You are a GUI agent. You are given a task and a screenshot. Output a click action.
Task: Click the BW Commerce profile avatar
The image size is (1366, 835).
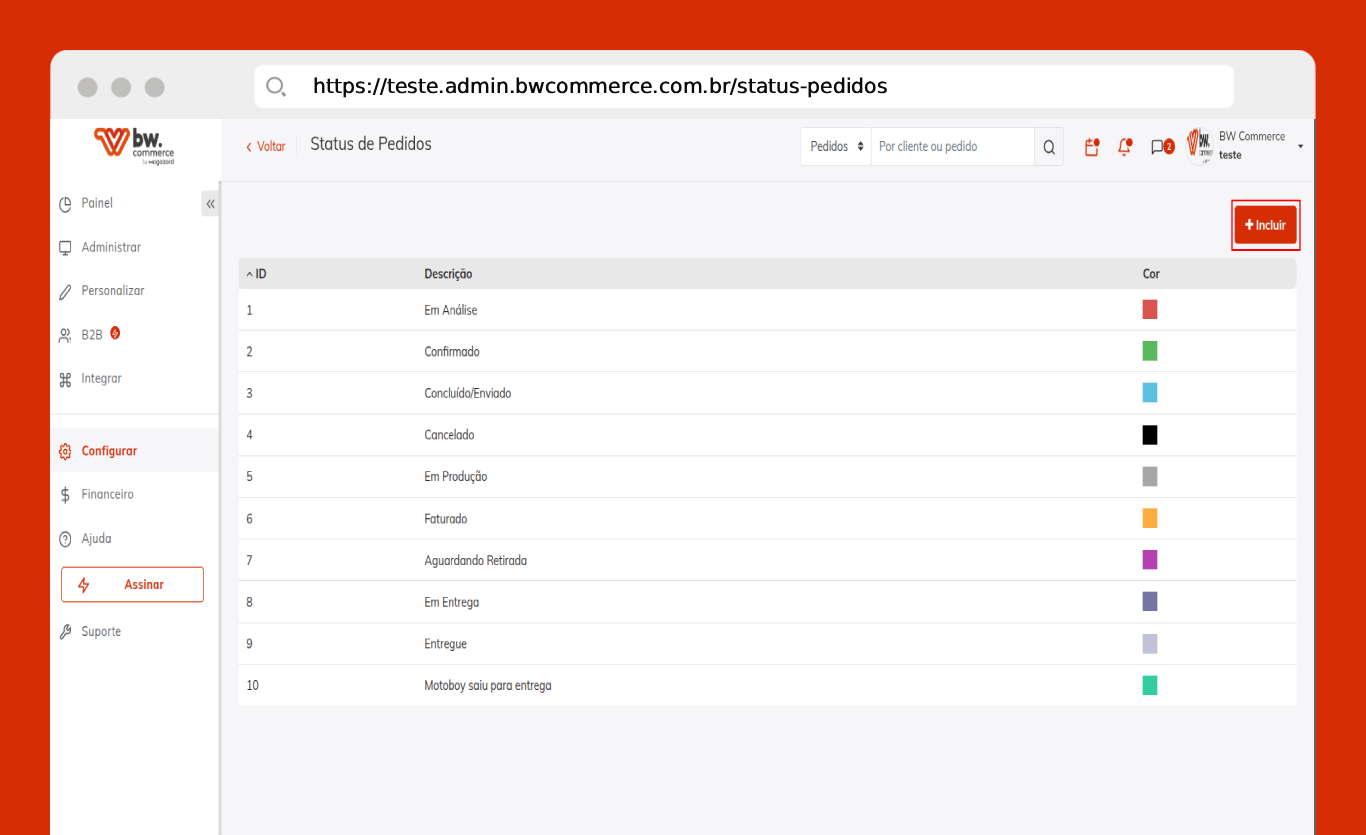(x=1199, y=146)
